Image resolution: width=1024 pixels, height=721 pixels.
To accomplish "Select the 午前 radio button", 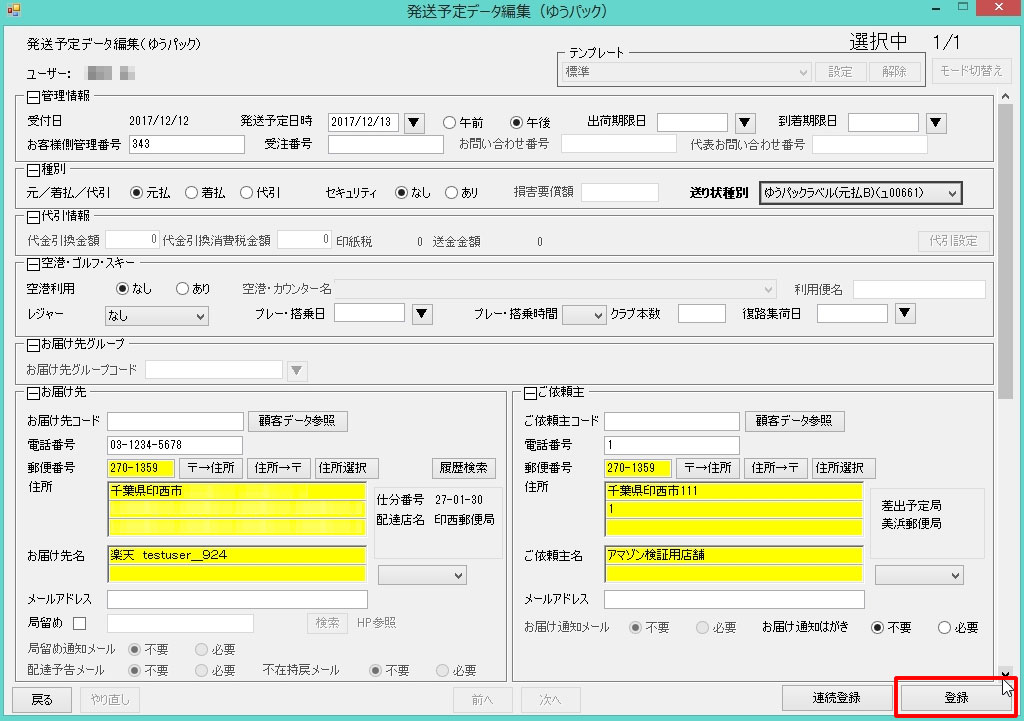I will (x=449, y=123).
